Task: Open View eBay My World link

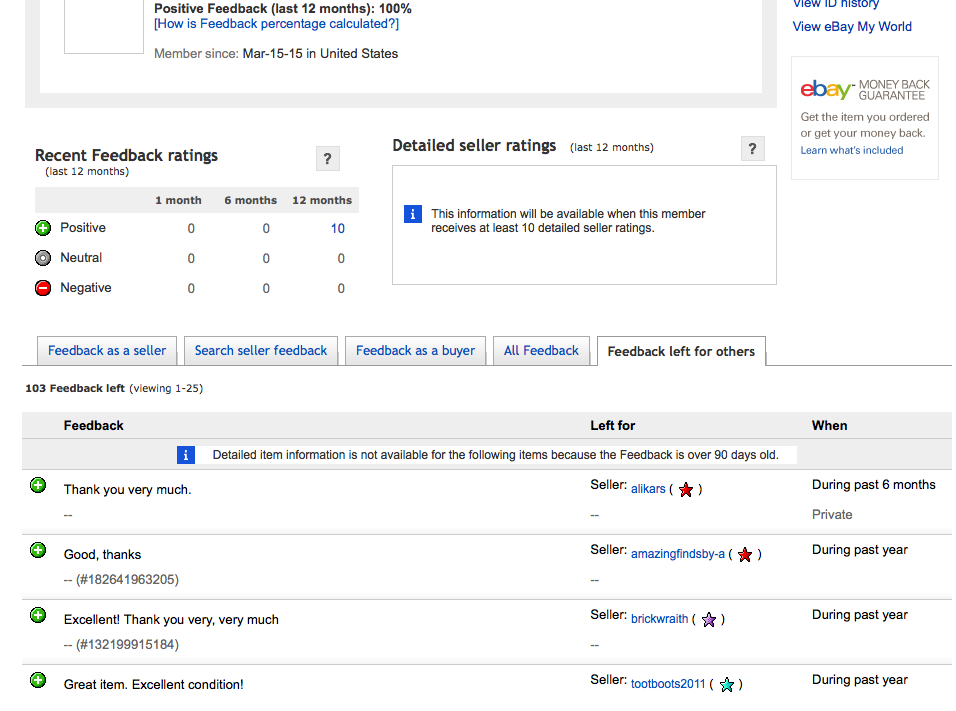Action: [852, 27]
